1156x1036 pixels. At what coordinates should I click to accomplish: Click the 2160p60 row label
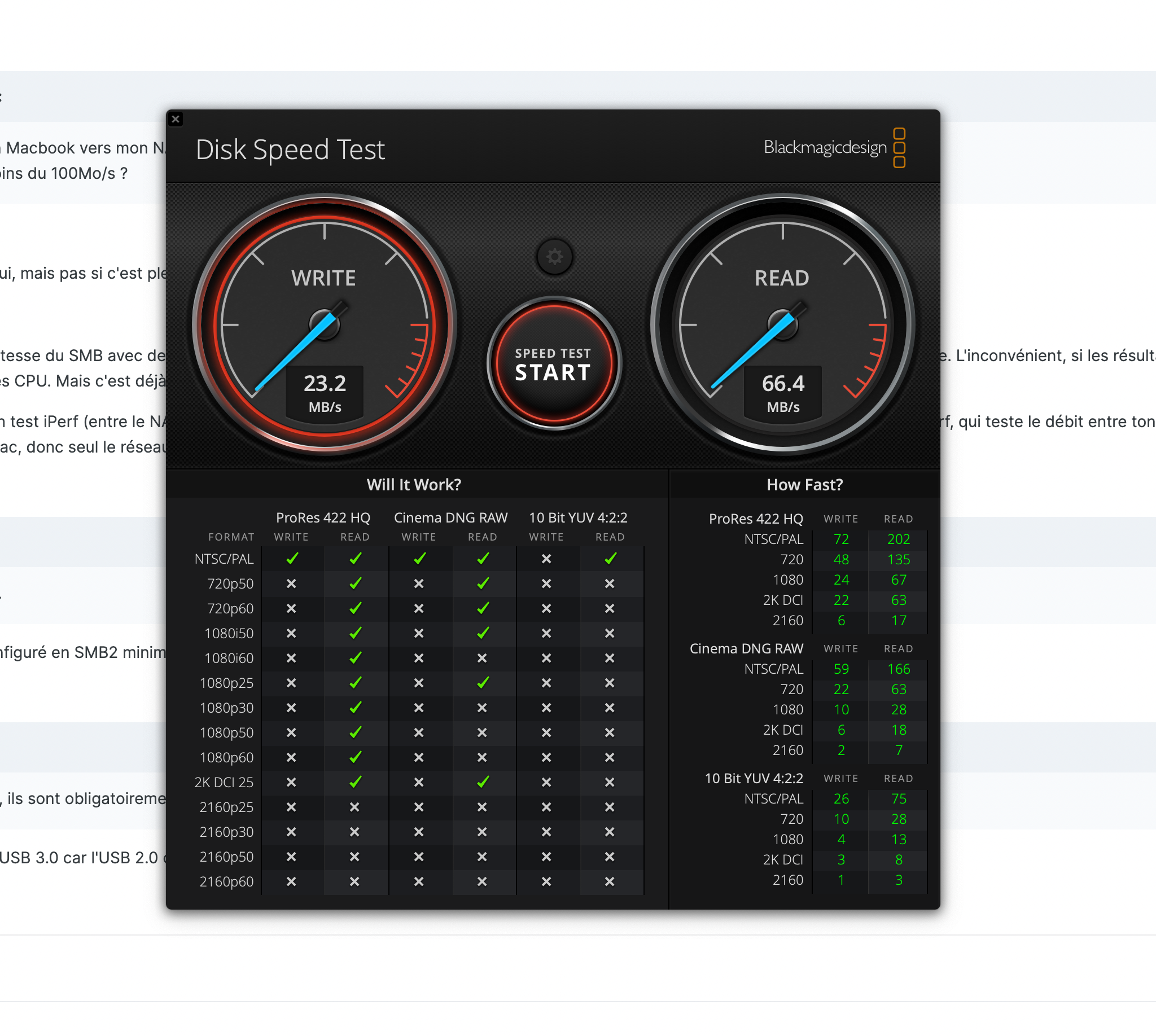point(227,882)
